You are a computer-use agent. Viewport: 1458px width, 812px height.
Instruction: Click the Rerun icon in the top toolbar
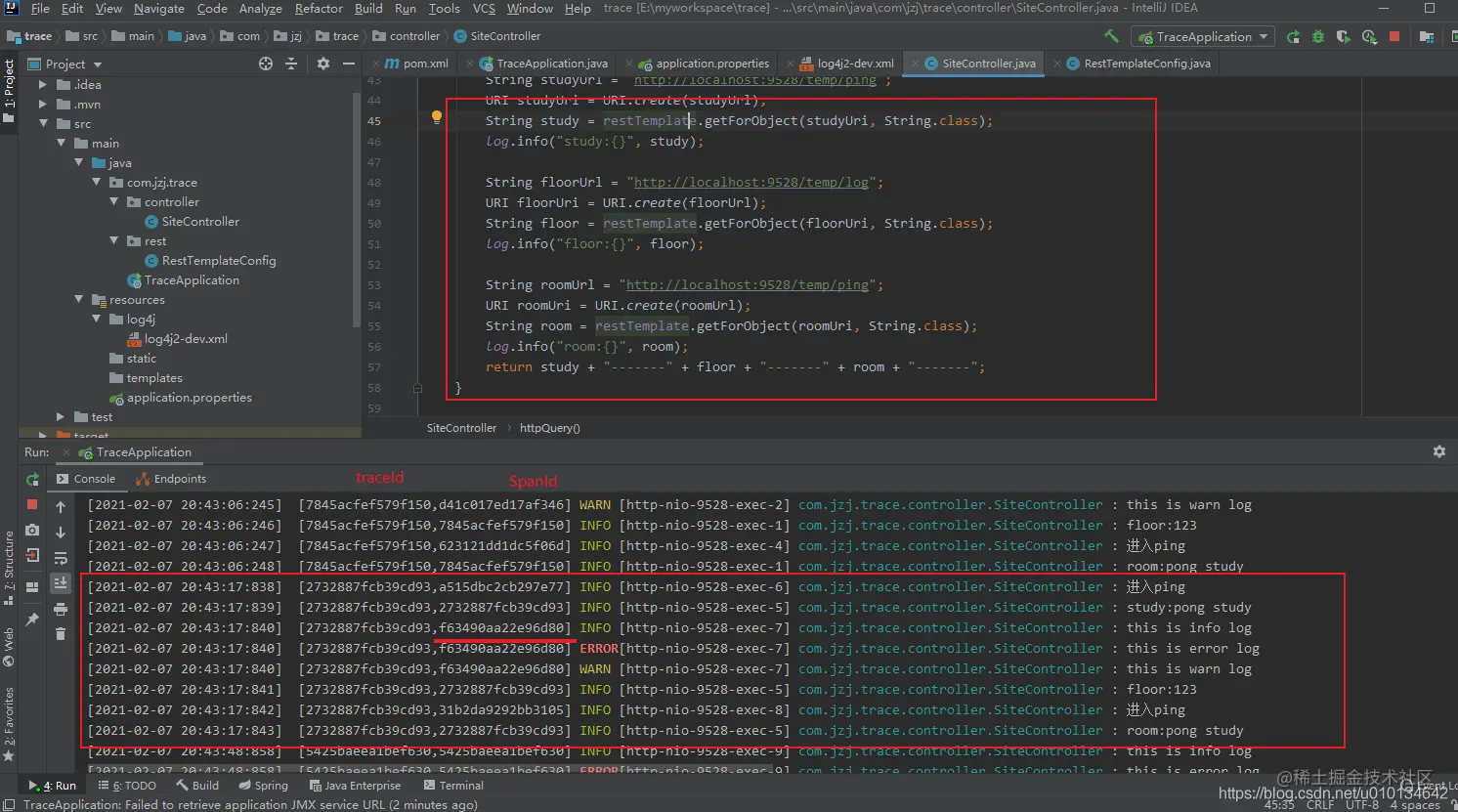[1293, 36]
